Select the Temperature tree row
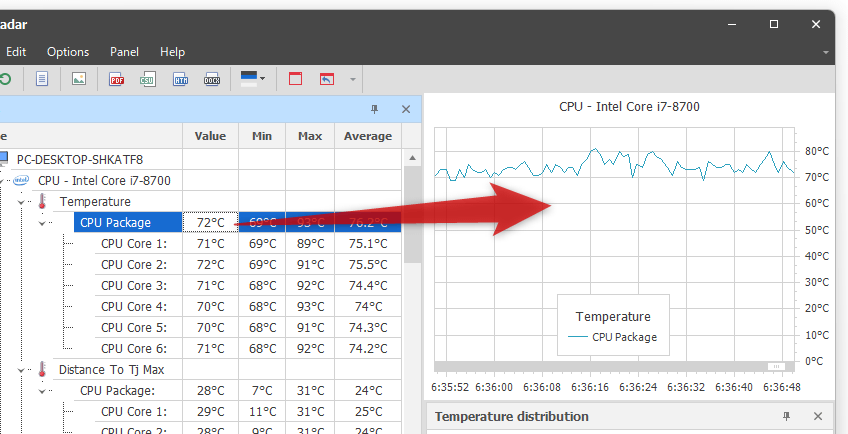 [x=95, y=201]
